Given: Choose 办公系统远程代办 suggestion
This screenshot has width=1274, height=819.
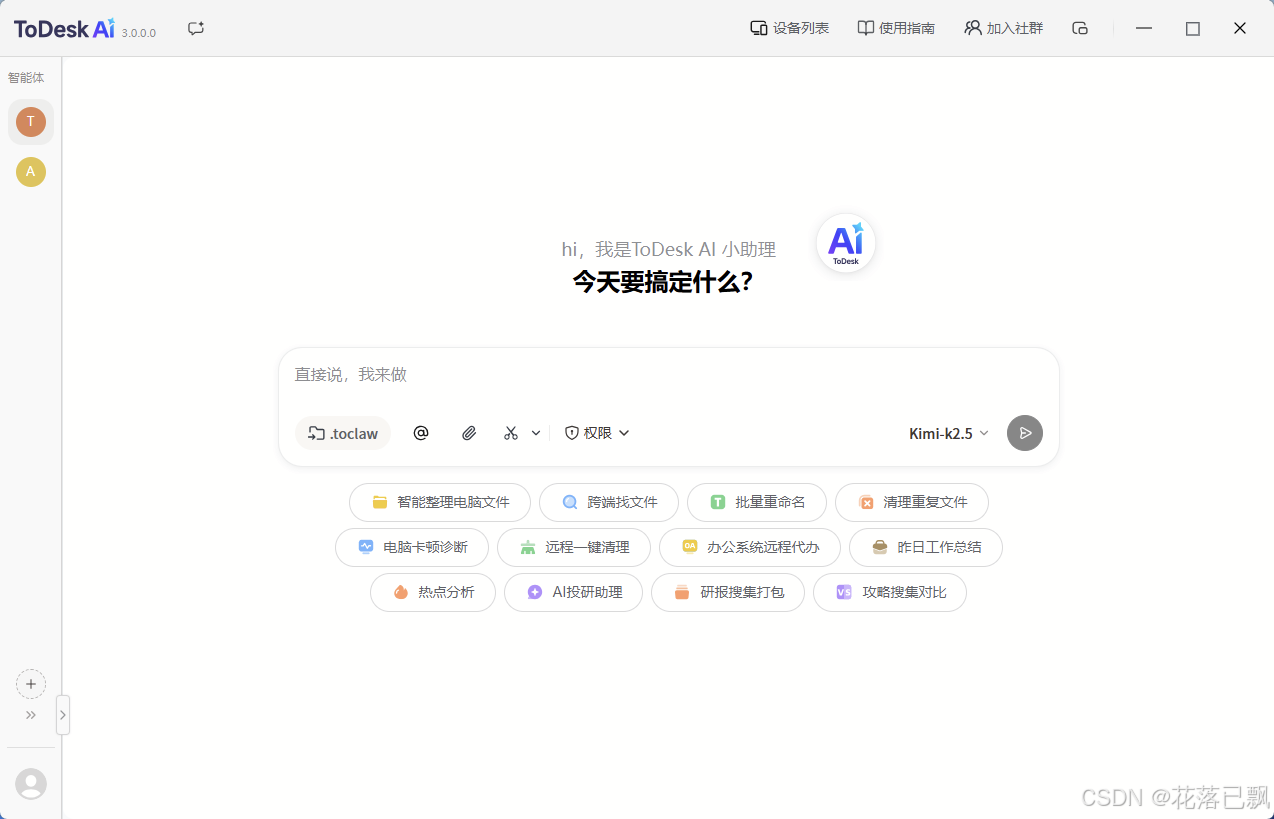Looking at the screenshot, I should (x=750, y=547).
